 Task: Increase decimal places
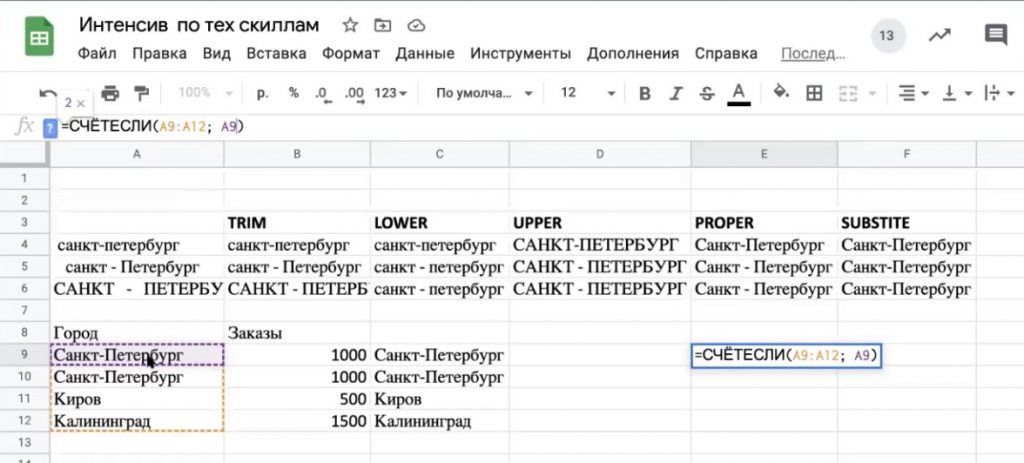pos(355,94)
